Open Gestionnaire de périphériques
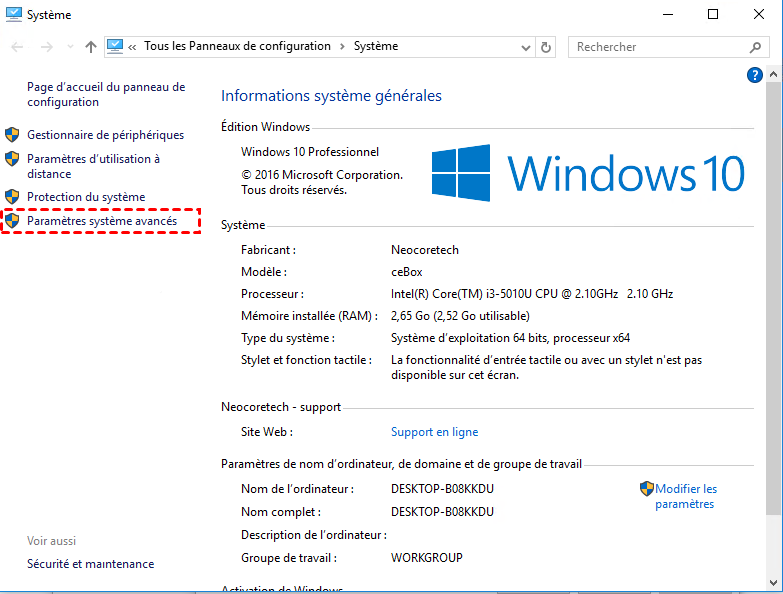 point(105,135)
